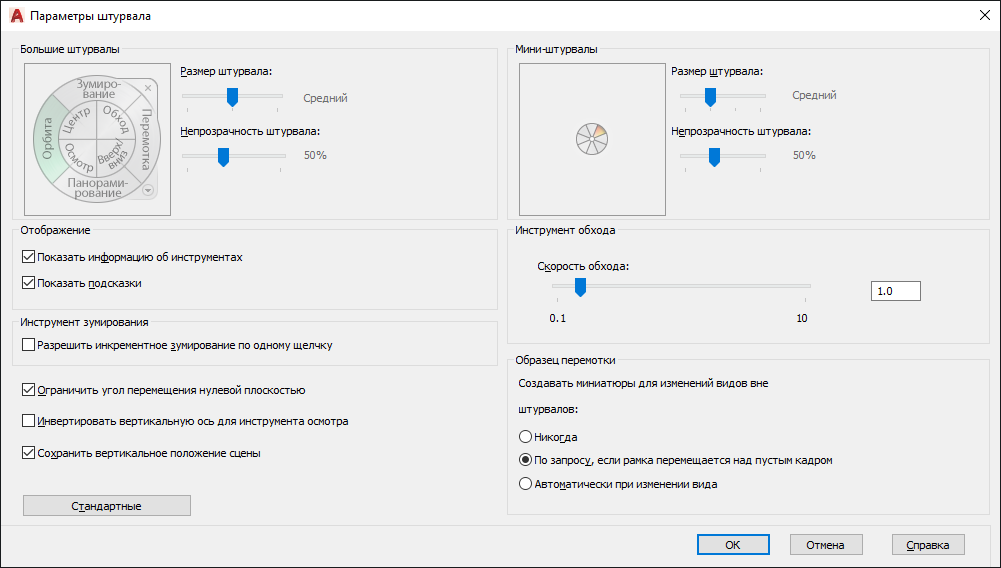Click the mini wheel preview icon
The image size is (1001, 568).
(592, 139)
